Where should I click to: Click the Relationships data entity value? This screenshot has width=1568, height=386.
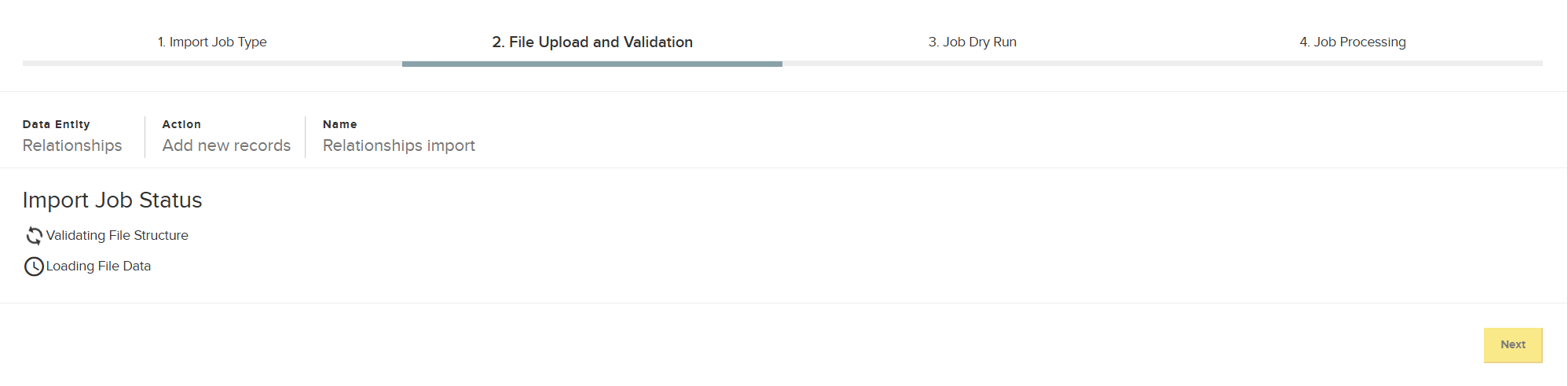pos(72,145)
